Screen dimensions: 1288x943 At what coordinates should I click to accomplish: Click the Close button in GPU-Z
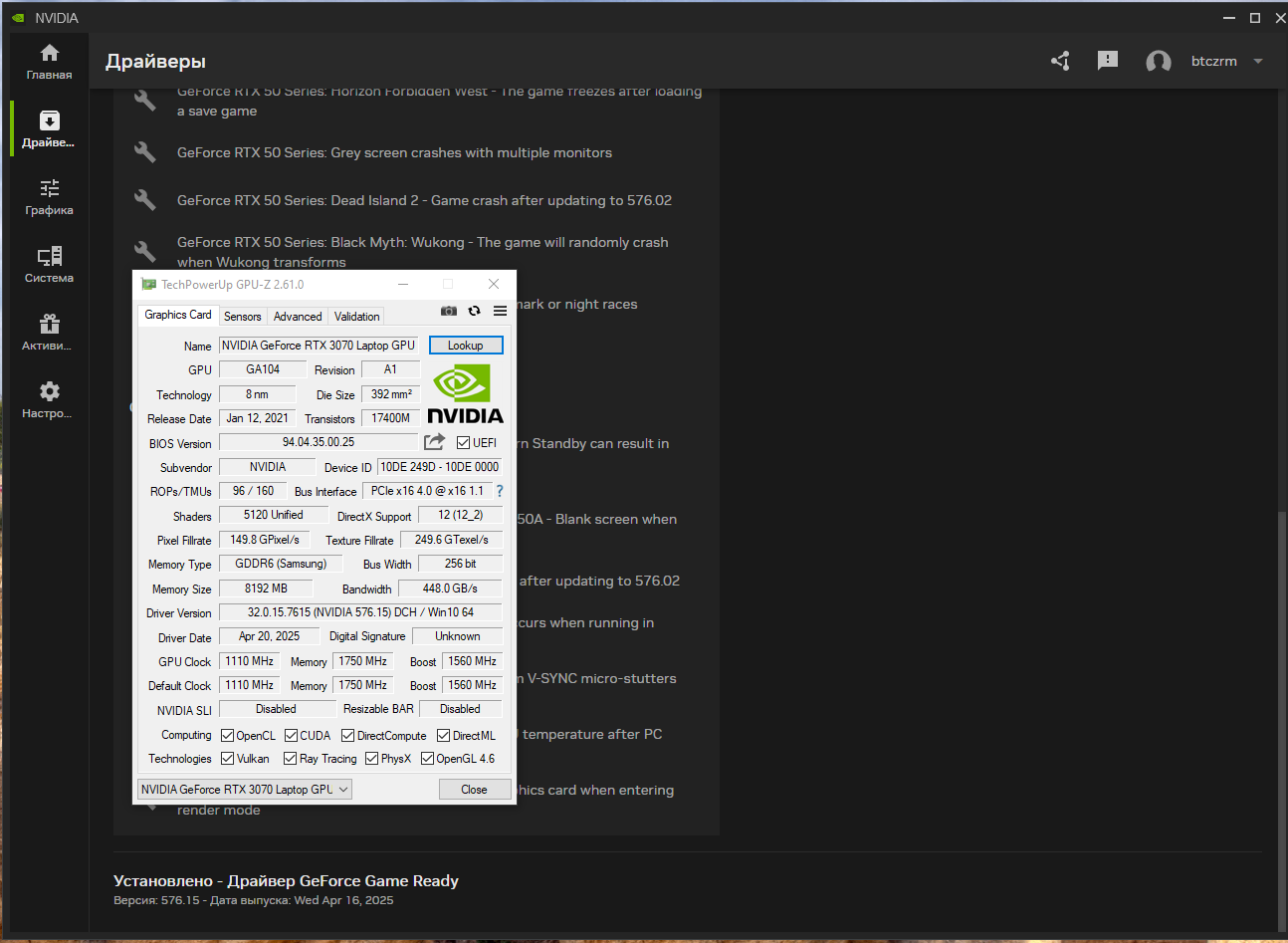click(475, 790)
